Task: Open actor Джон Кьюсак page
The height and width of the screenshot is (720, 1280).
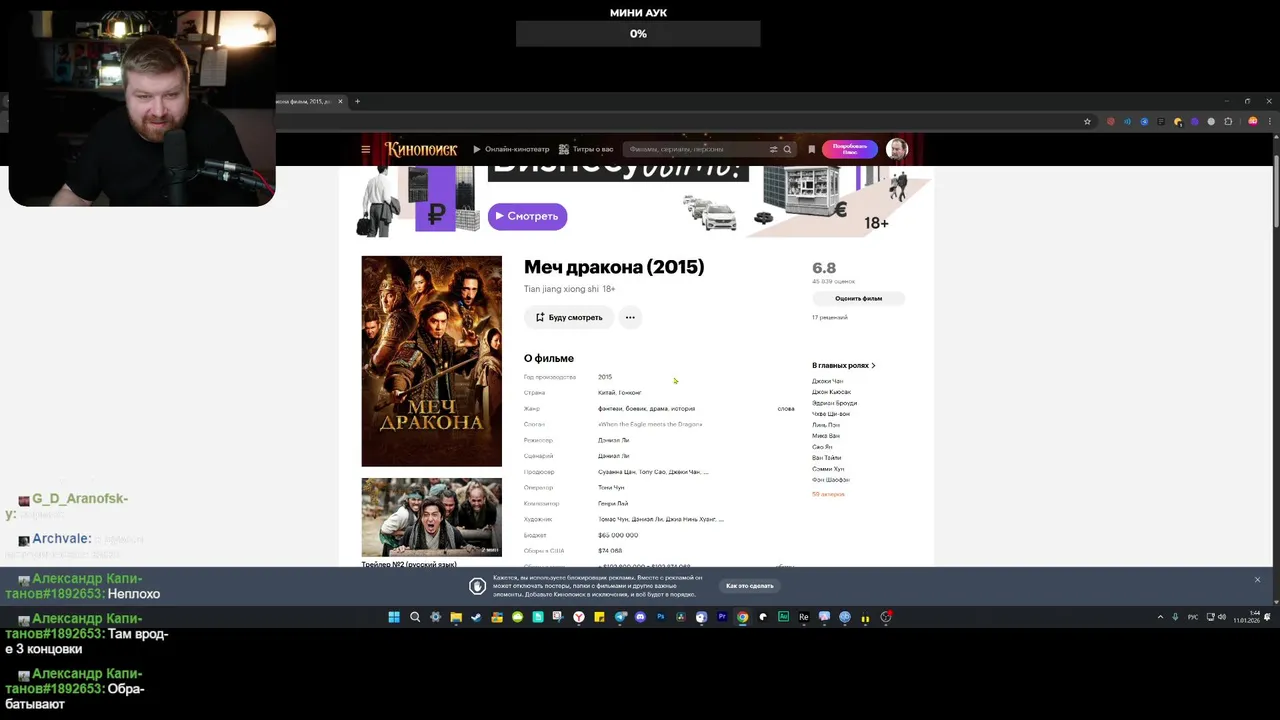Action: tap(831, 392)
